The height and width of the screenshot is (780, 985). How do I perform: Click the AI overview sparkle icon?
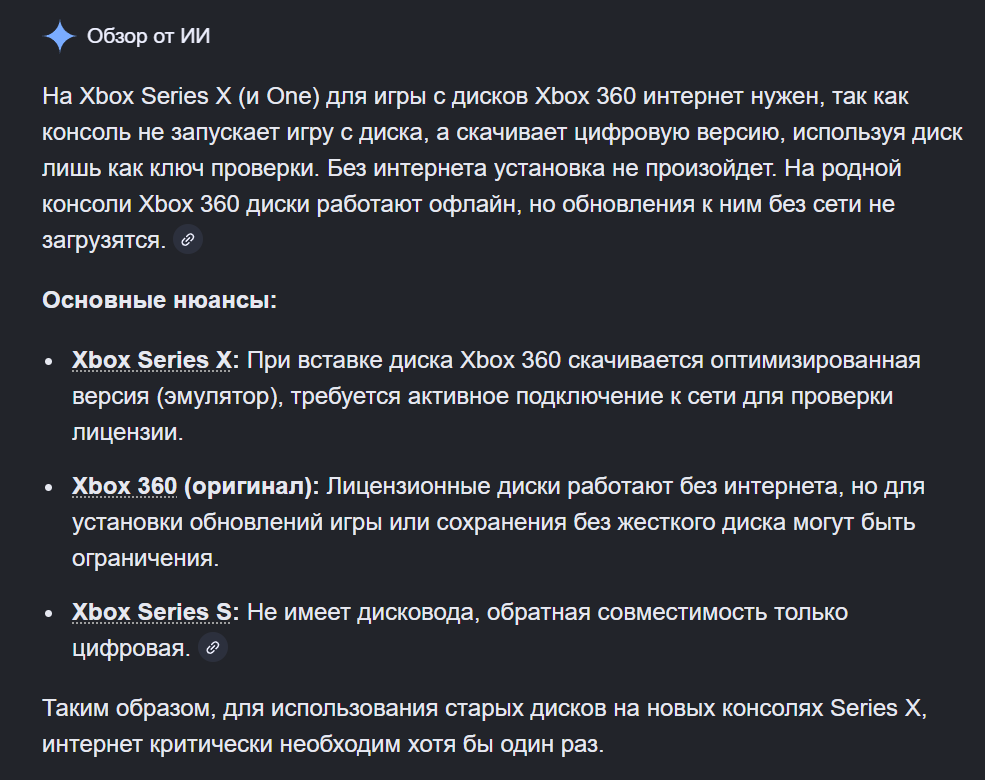[60, 37]
